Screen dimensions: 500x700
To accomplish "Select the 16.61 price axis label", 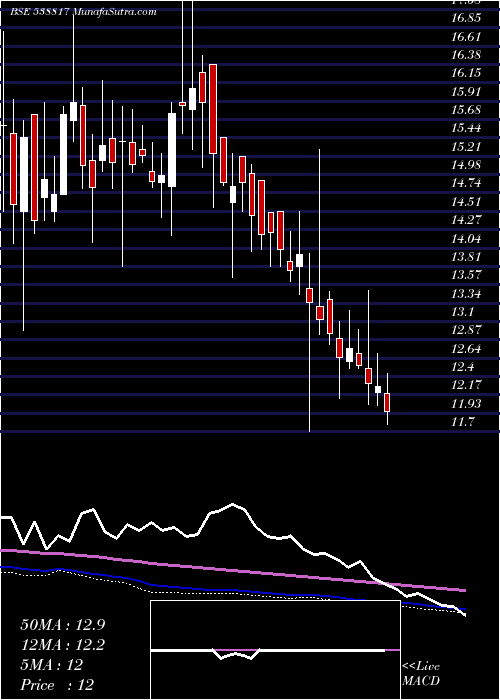I will click(466, 37).
